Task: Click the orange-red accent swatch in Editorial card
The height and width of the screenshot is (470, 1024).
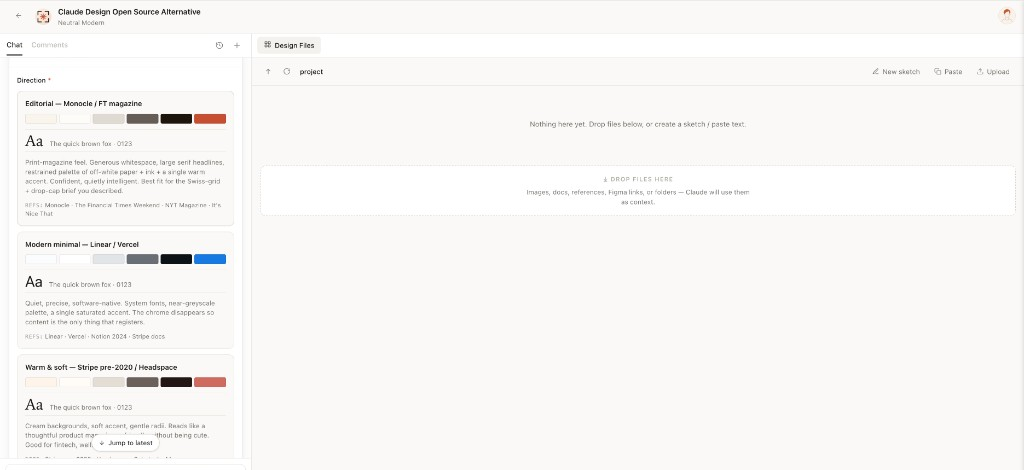Action: (210, 119)
